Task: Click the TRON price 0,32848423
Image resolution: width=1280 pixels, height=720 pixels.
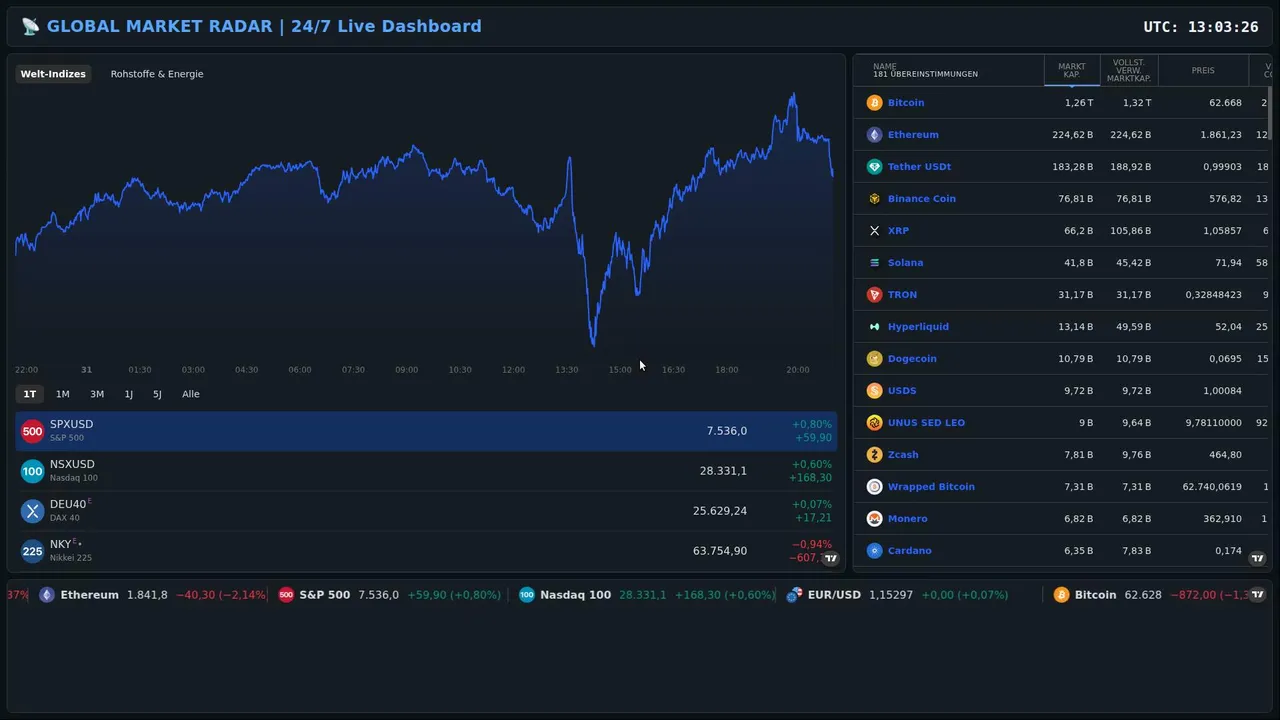Action: [1213, 295]
